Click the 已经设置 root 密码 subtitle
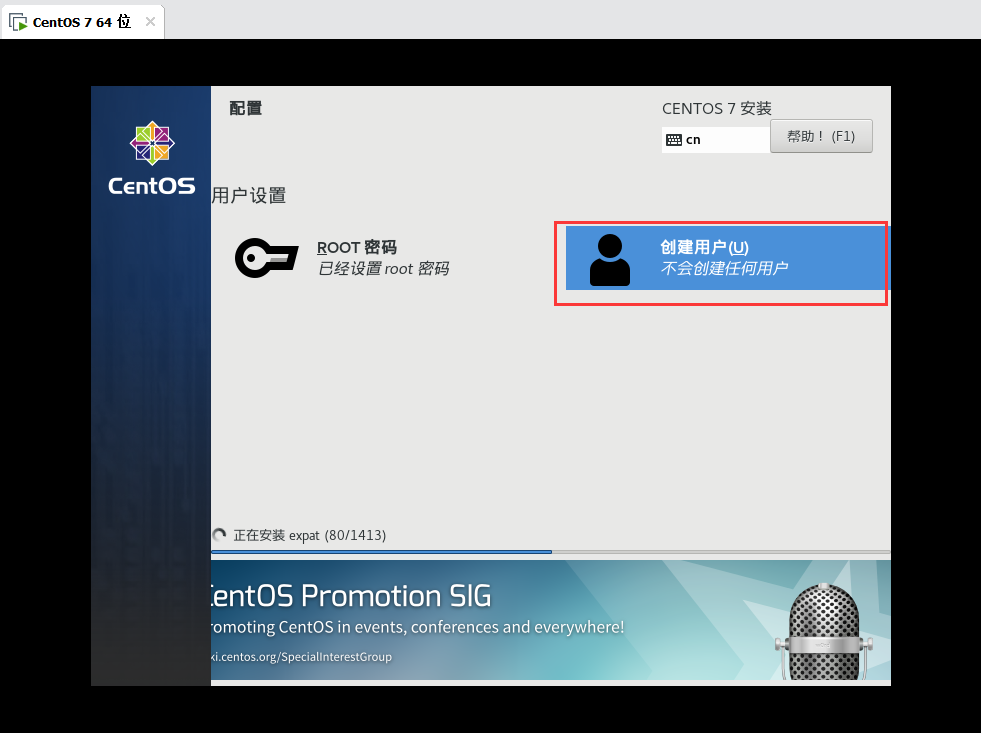Viewport: 981px width, 733px height. [384, 269]
